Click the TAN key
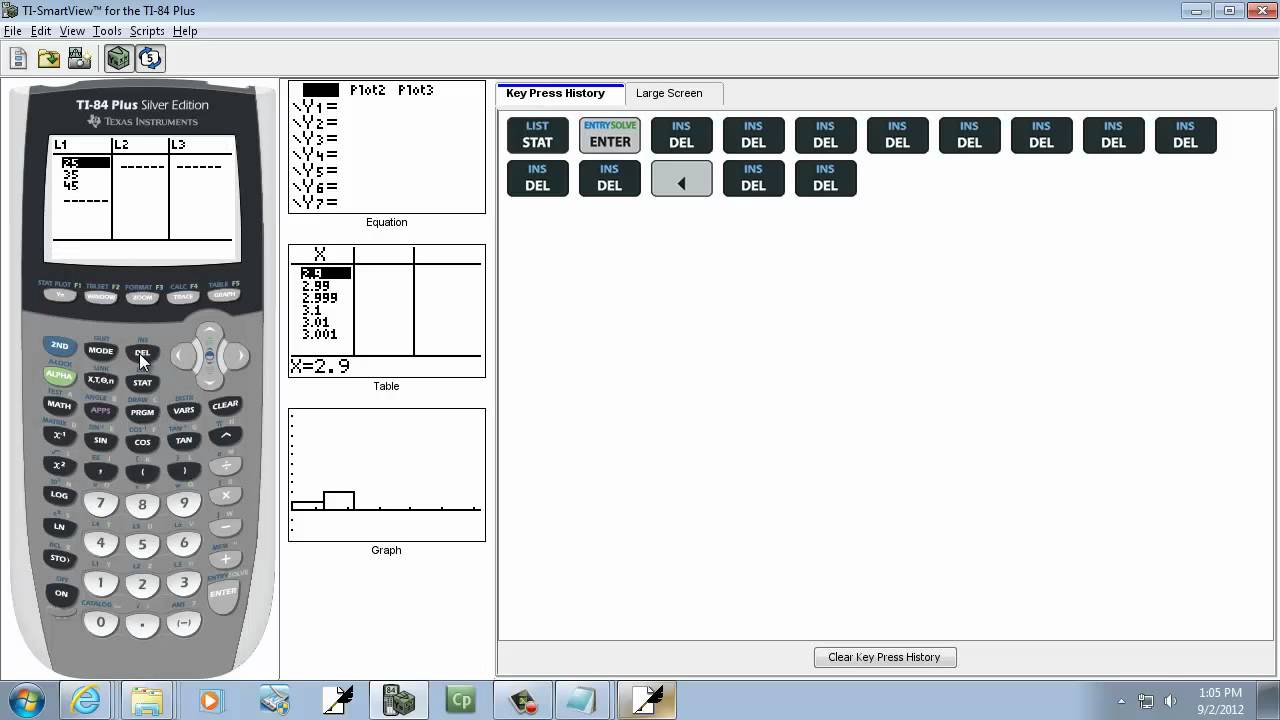This screenshot has width=1280, height=720. pos(184,440)
